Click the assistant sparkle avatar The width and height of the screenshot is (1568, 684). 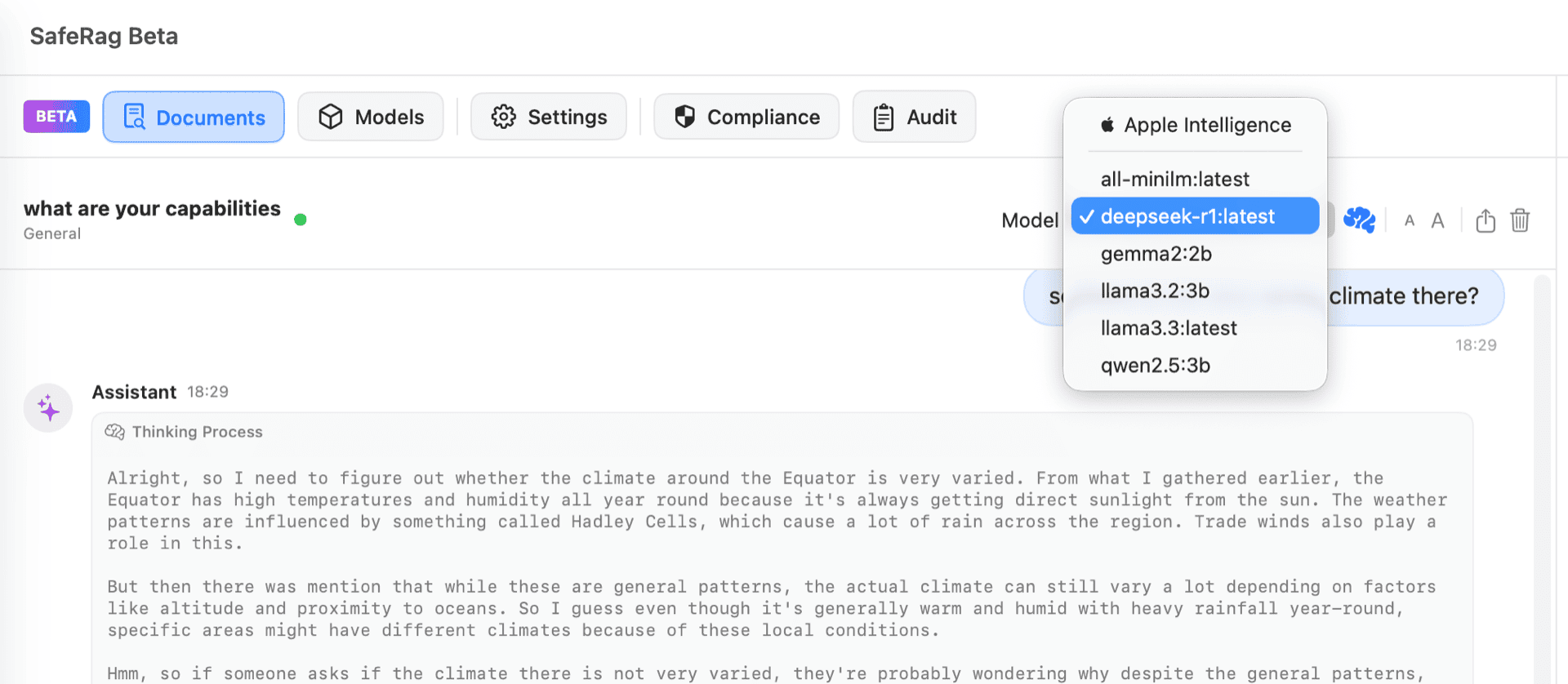click(48, 407)
